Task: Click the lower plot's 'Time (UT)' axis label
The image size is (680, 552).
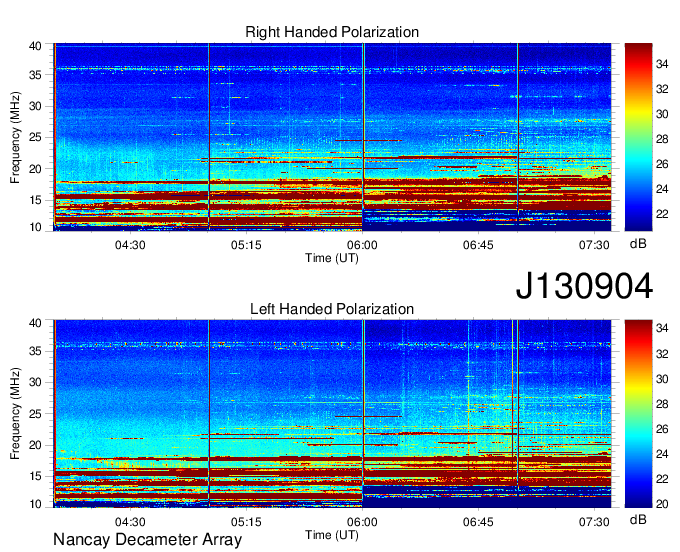Action: tap(332, 535)
